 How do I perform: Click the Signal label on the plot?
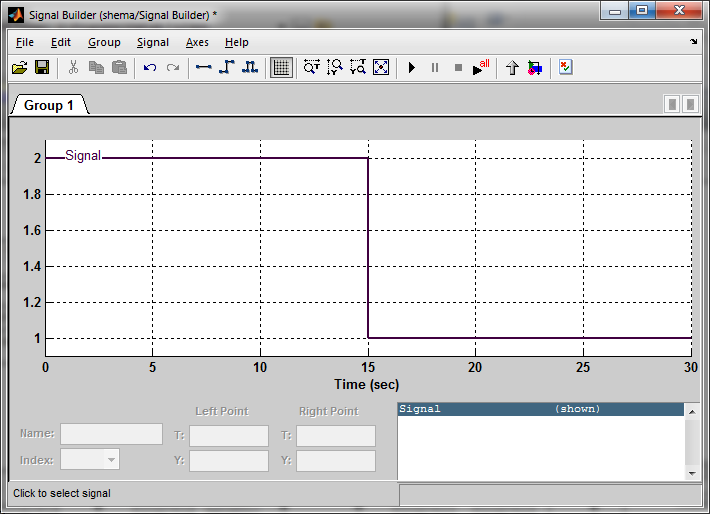coord(83,155)
